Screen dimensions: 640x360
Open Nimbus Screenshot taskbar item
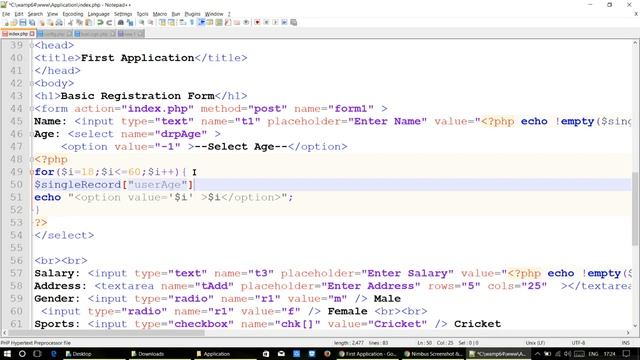click(433, 354)
